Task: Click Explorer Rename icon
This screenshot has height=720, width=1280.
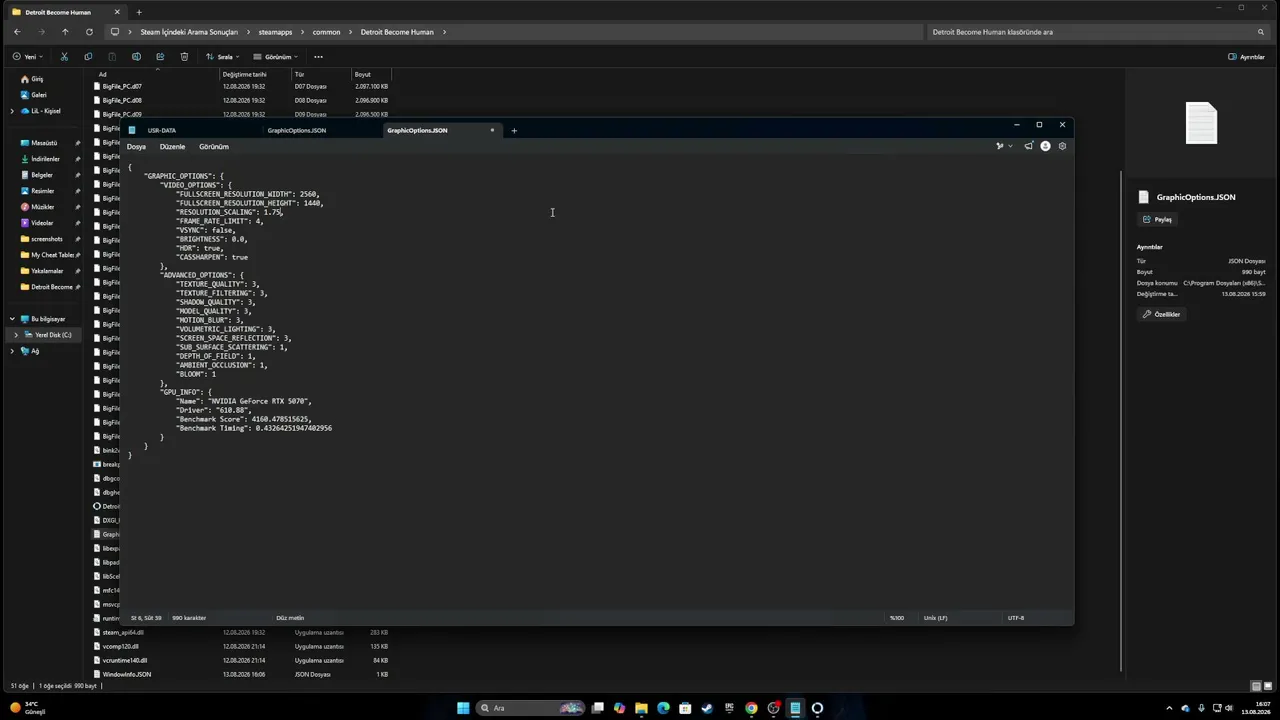Action: pyautogui.click(x=136, y=57)
